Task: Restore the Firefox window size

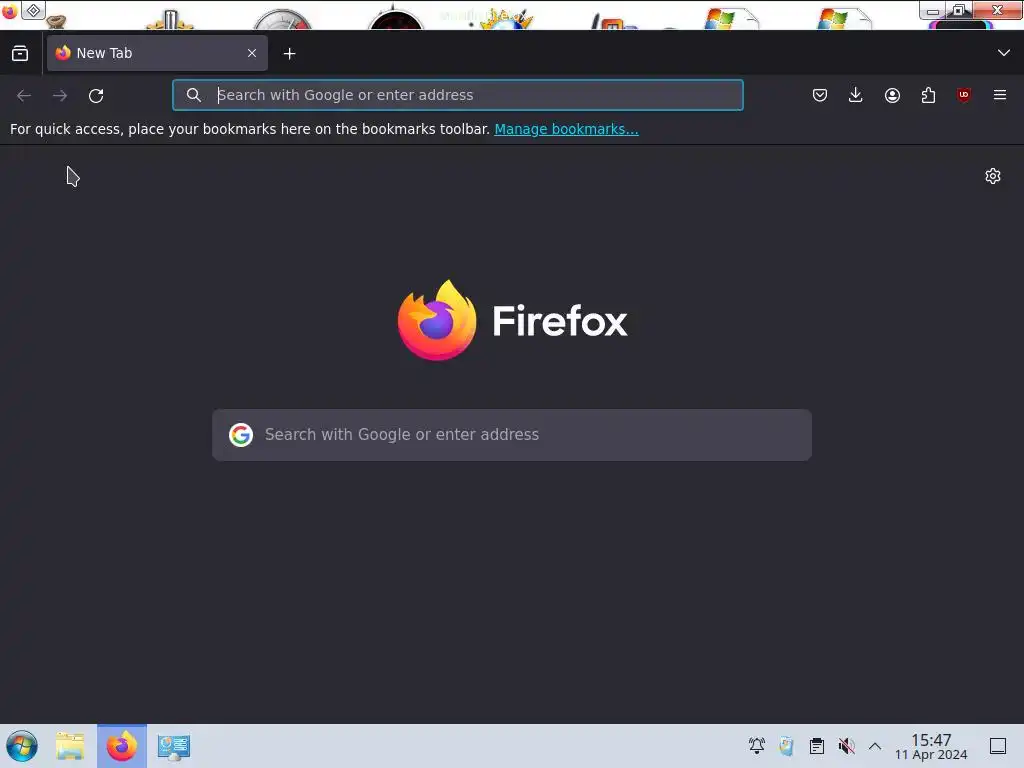Action: click(959, 10)
